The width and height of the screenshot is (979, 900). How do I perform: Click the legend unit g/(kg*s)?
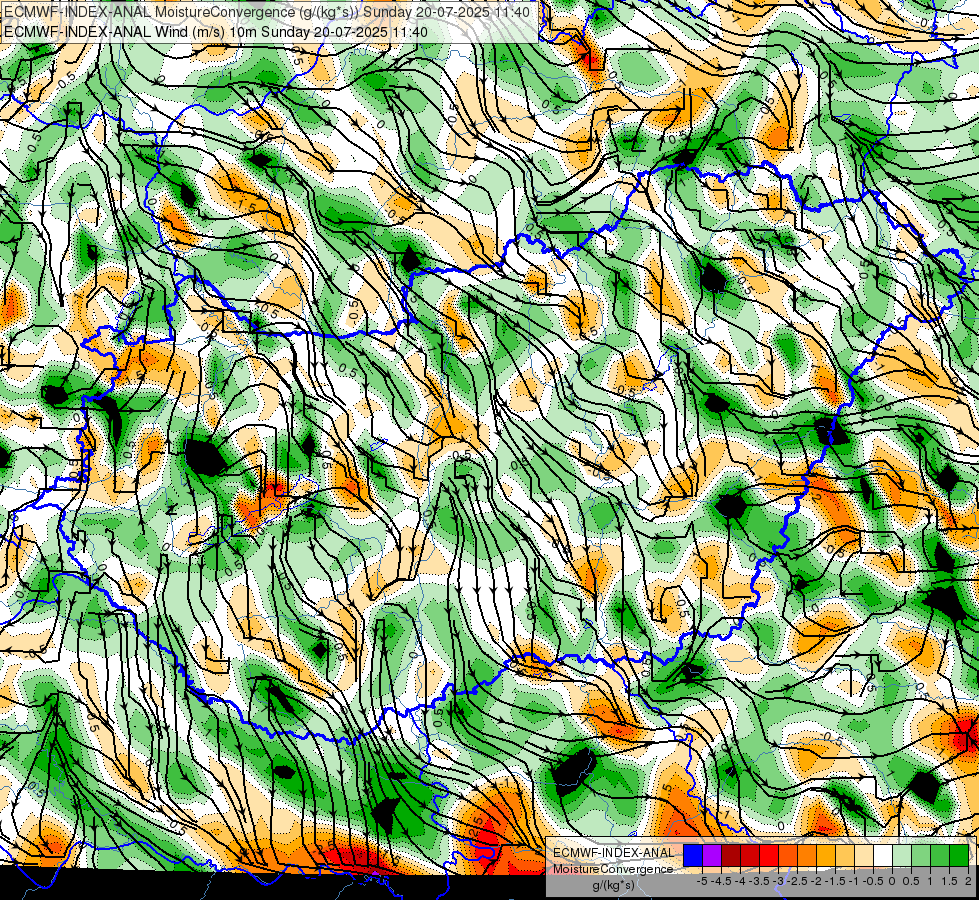pos(613,886)
